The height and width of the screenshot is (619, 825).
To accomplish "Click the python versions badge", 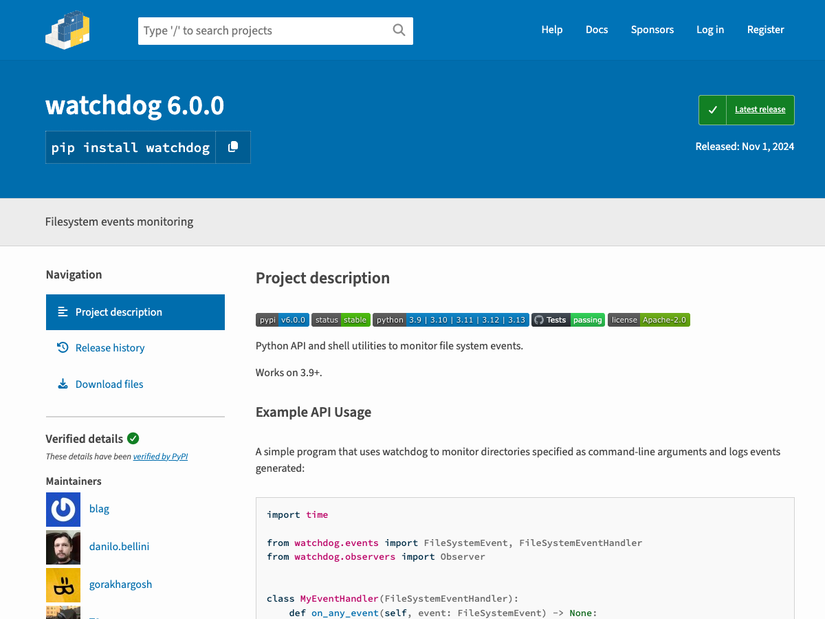I will (x=451, y=320).
